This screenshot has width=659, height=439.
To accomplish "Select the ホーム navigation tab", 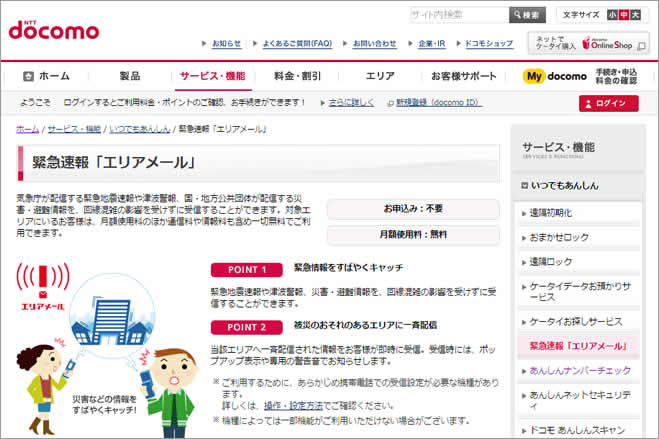I will [x=46, y=76].
